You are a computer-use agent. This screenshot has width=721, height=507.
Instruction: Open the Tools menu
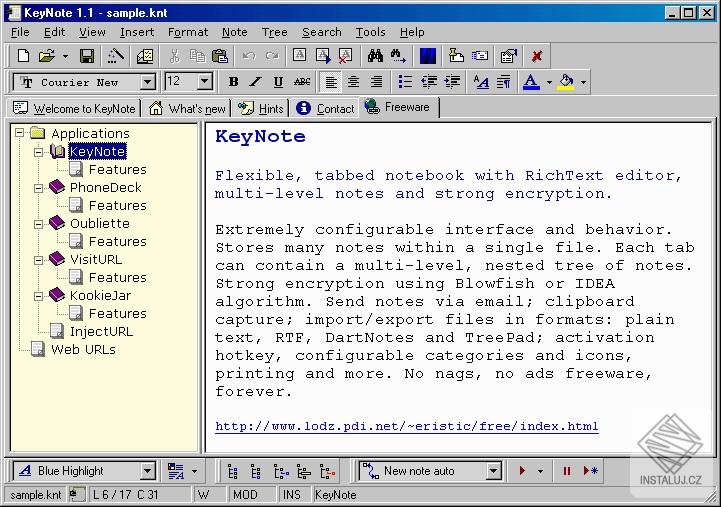370,32
